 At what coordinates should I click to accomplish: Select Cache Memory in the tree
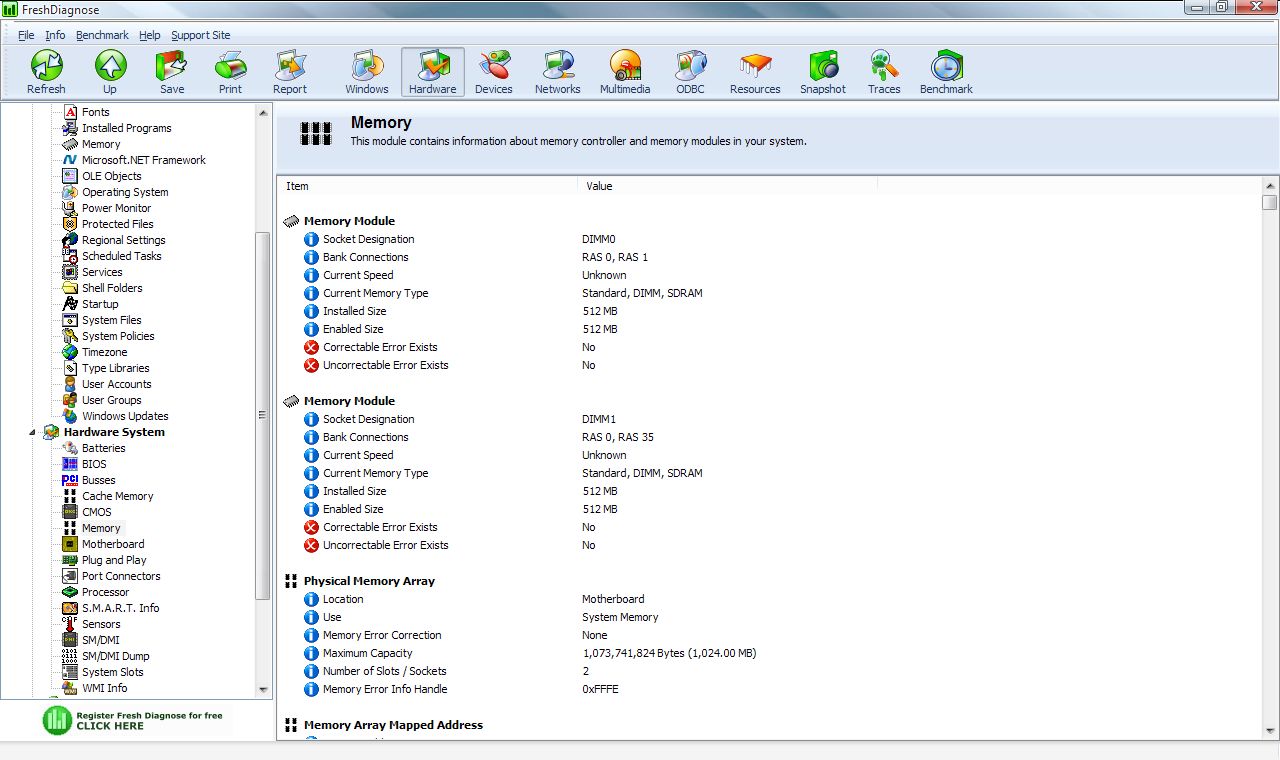click(118, 496)
